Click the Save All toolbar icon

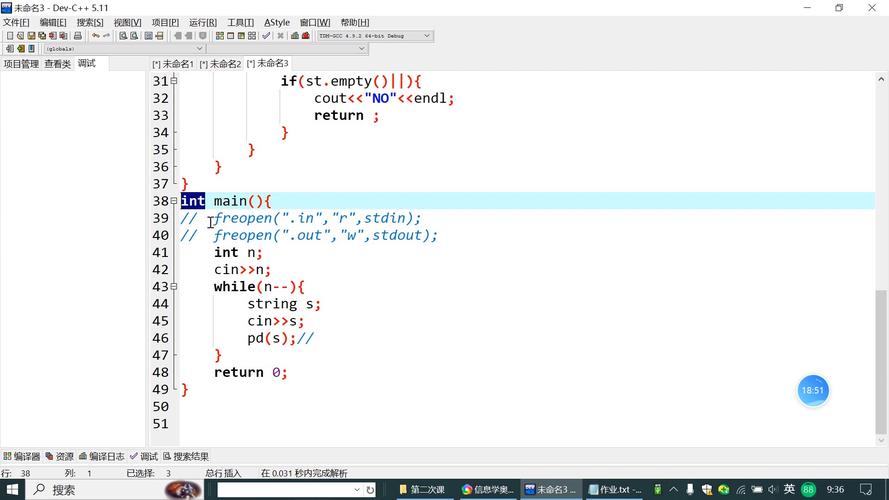[42, 36]
